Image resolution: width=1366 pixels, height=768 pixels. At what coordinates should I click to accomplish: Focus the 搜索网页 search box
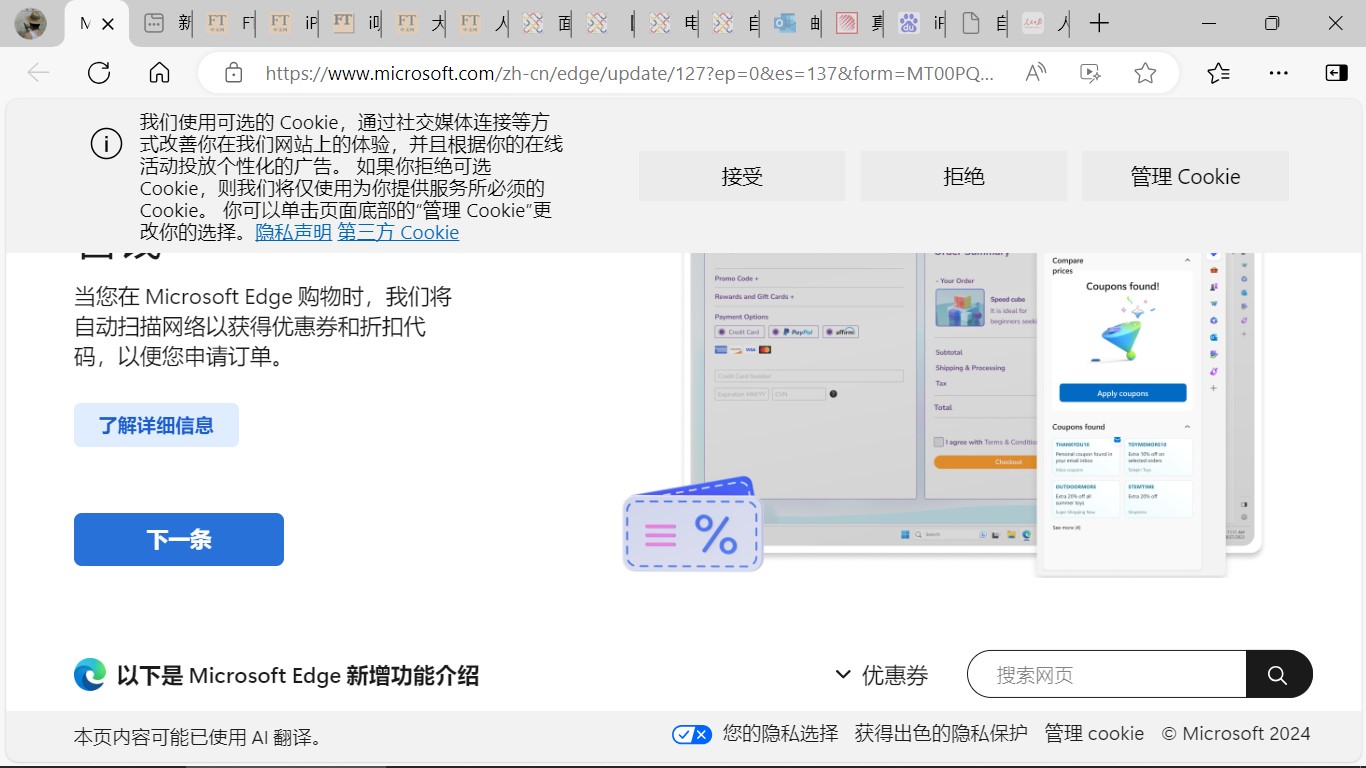pyautogui.click(x=1106, y=675)
